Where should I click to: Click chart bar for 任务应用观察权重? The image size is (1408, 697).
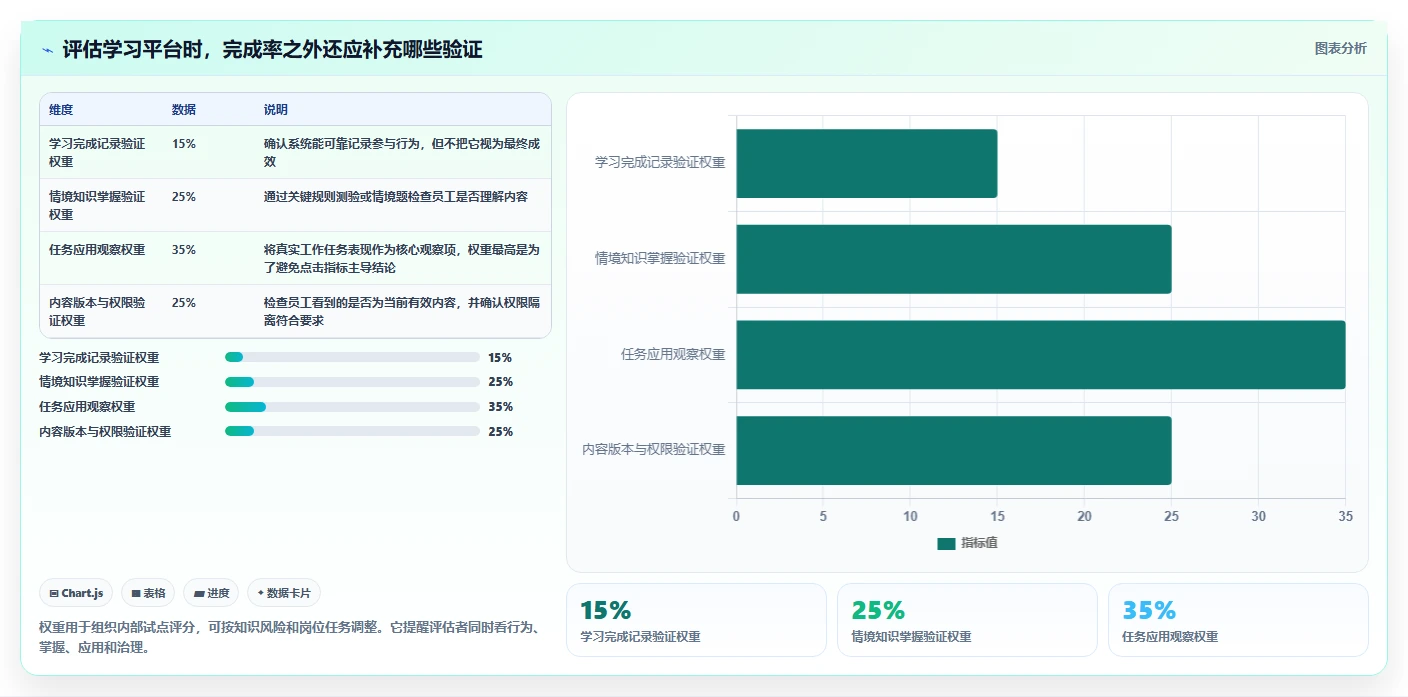pos(1041,355)
